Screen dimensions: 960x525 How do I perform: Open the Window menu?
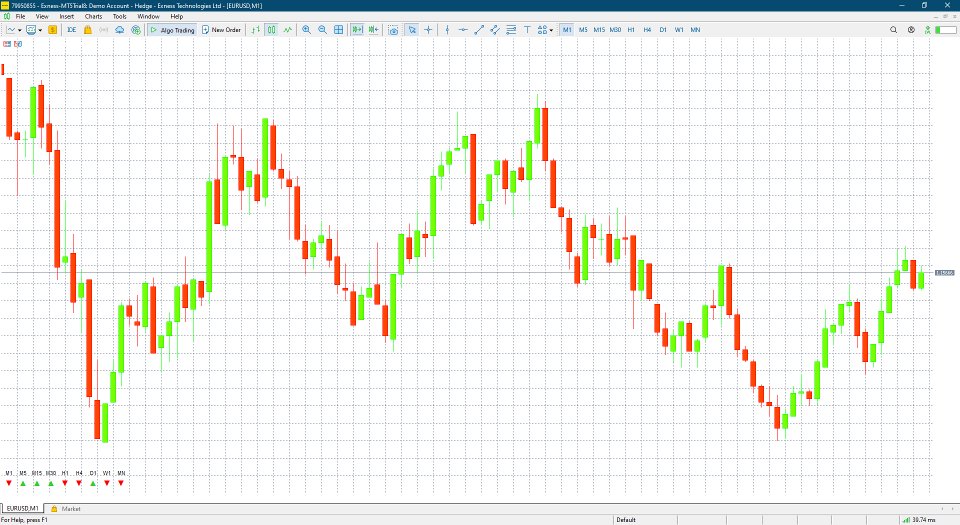[148, 17]
